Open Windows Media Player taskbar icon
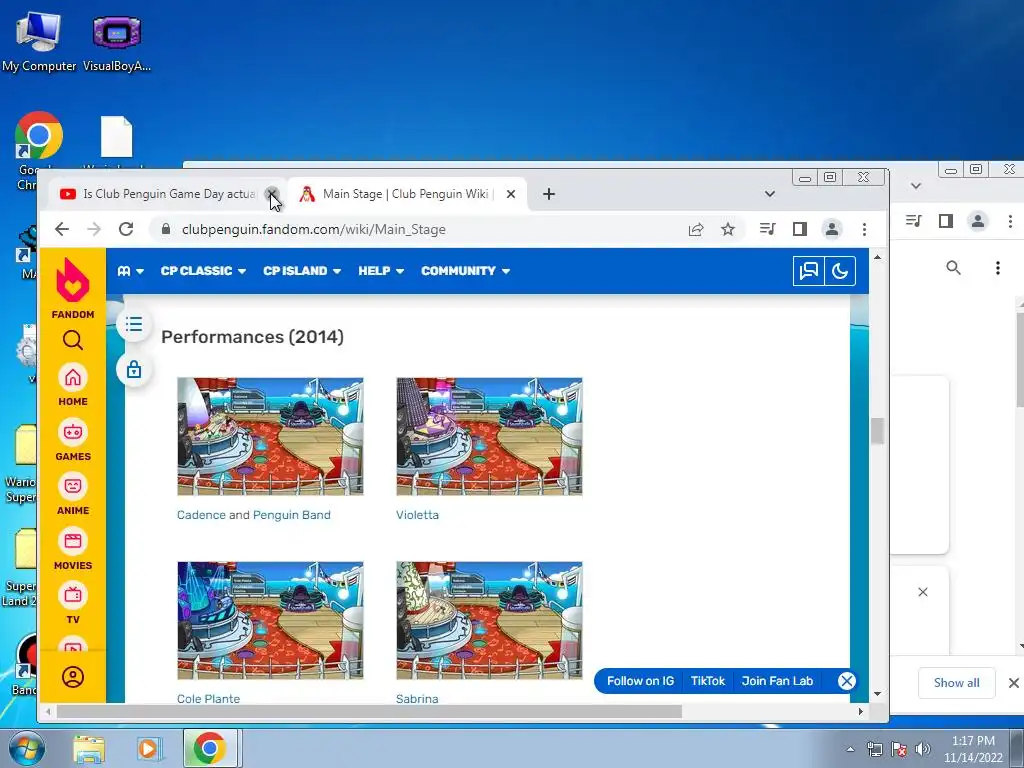 pos(150,748)
